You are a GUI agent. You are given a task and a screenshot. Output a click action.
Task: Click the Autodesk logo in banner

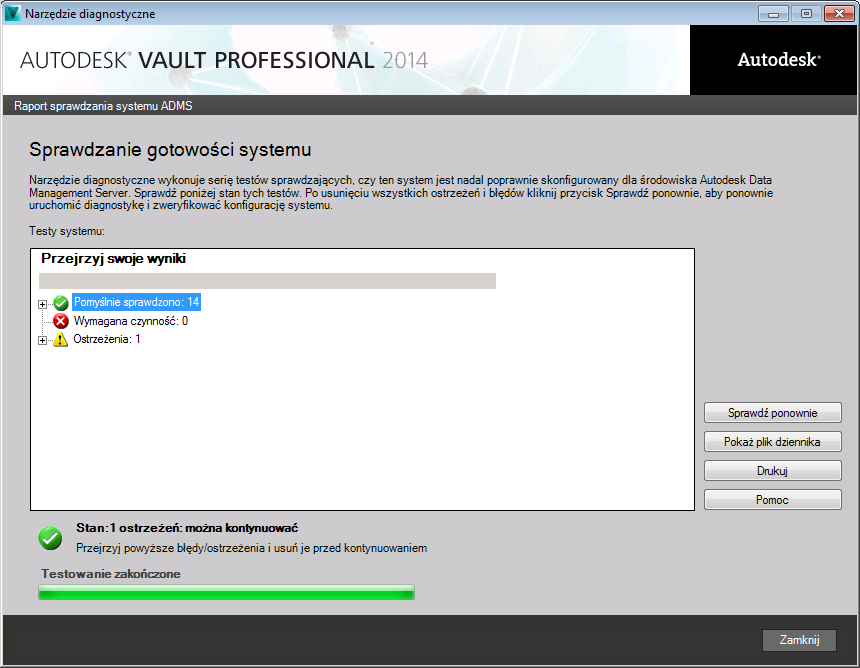pos(779,59)
